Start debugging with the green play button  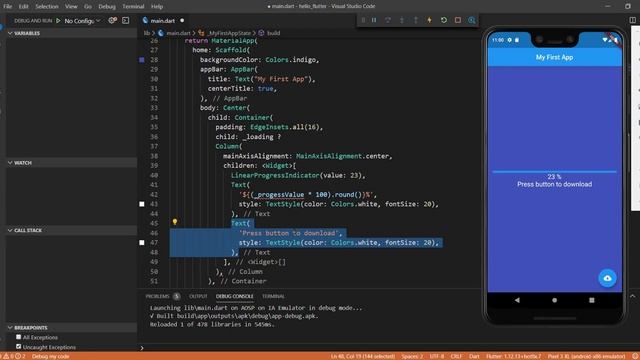click(58, 20)
